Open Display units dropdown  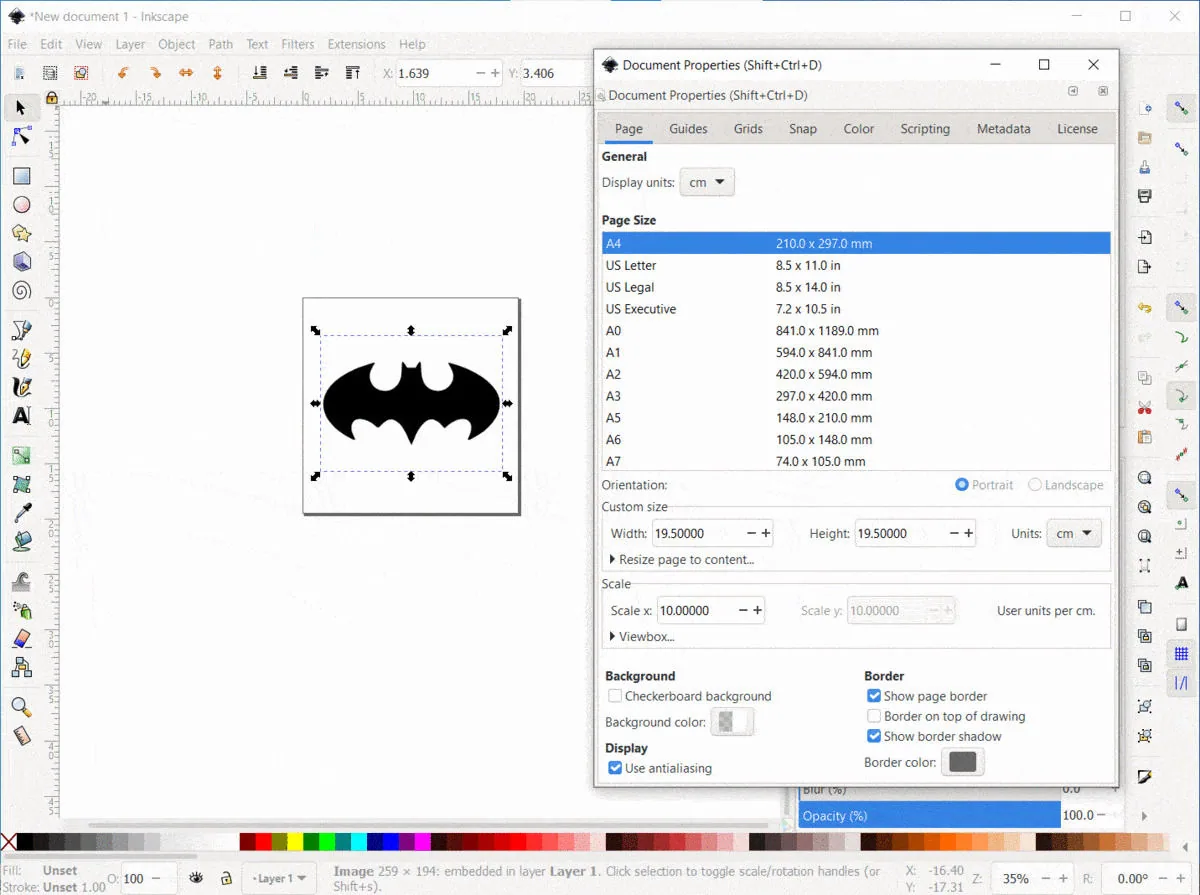707,183
